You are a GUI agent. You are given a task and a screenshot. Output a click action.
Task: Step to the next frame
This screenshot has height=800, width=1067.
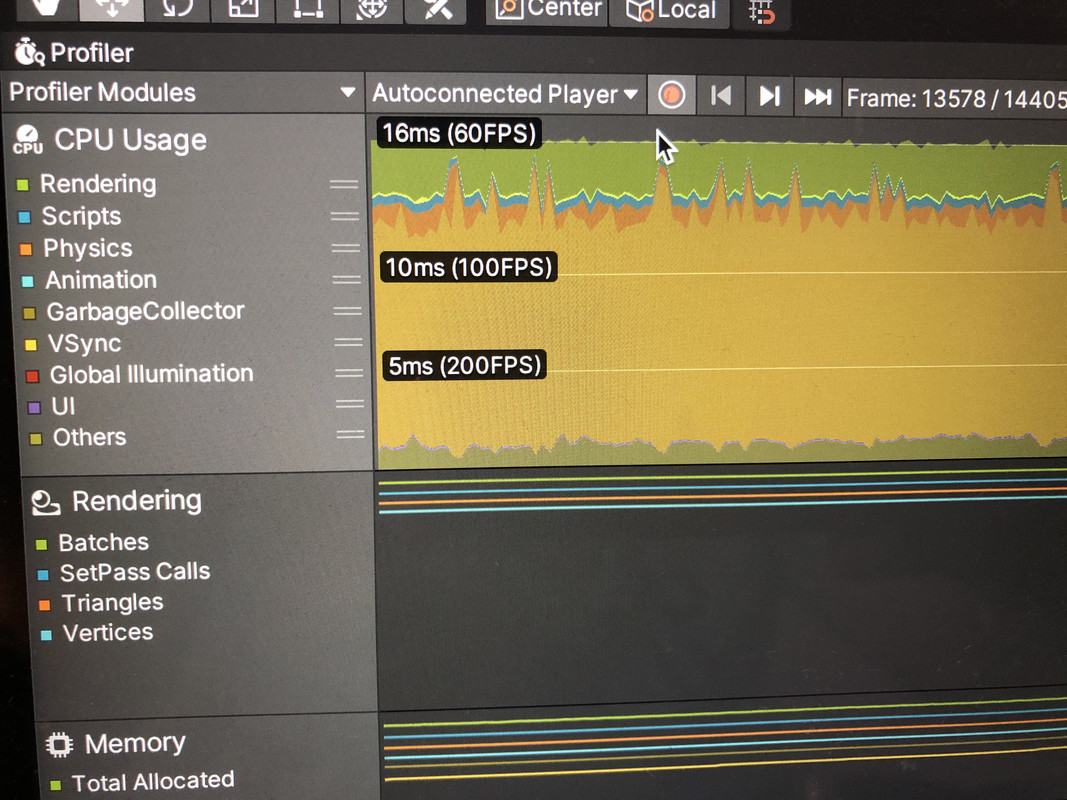[770, 97]
